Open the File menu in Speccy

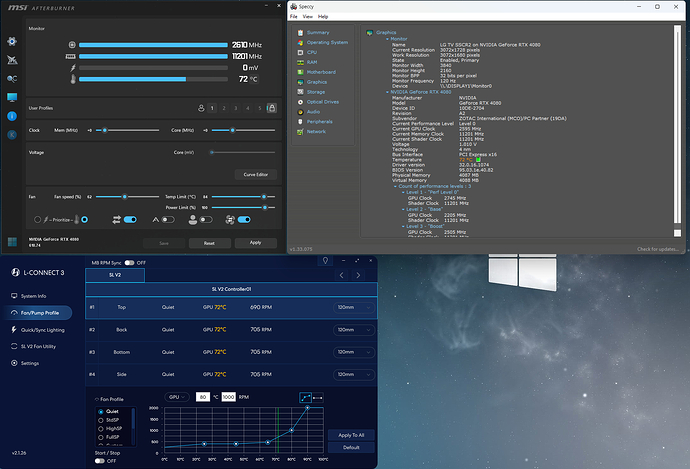click(x=294, y=17)
